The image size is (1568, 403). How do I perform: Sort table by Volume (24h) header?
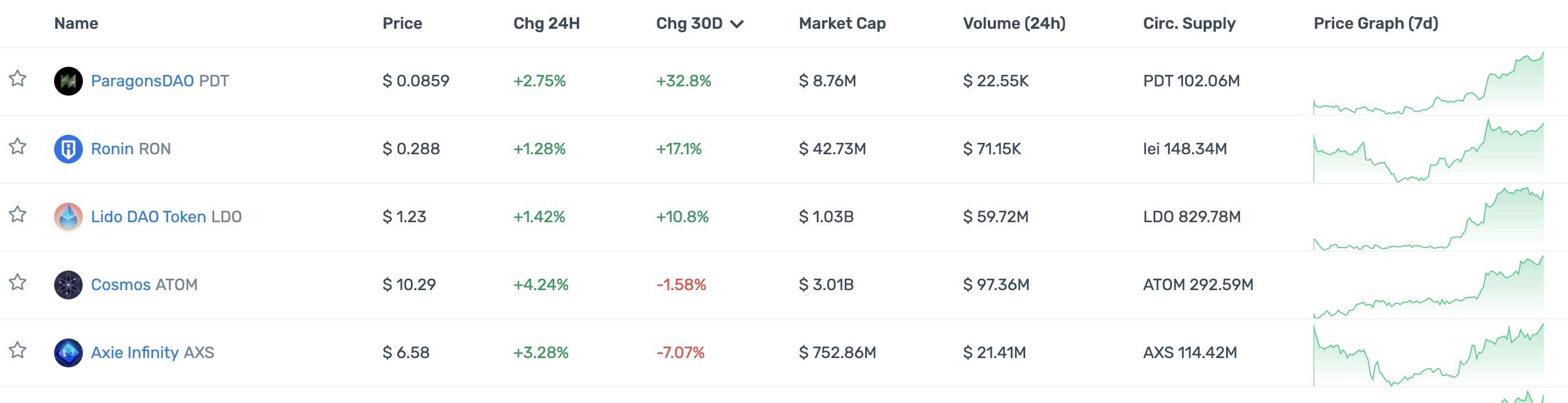[1014, 24]
